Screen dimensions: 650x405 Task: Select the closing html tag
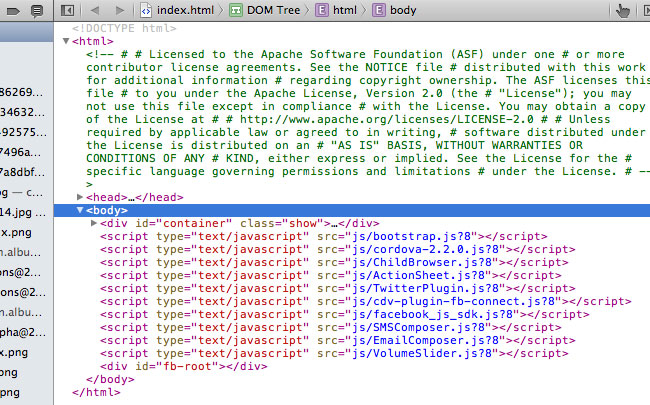pyautogui.click(x=96, y=392)
